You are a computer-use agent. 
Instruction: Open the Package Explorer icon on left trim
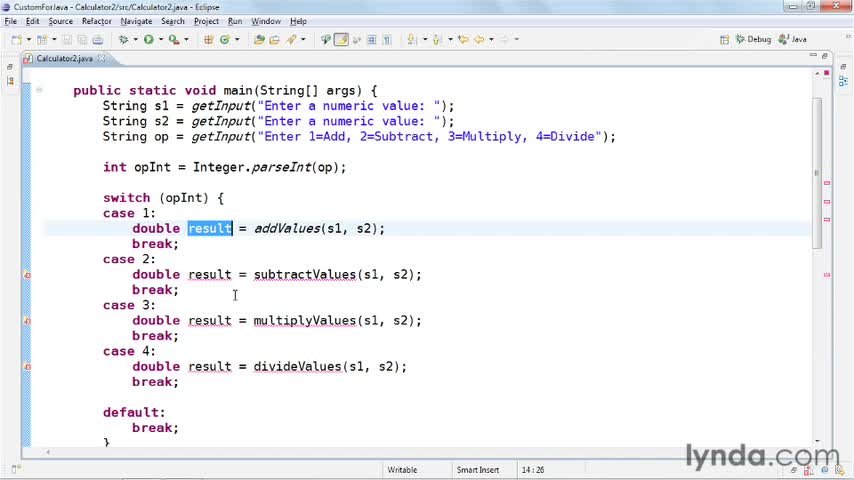[x=10, y=81]
